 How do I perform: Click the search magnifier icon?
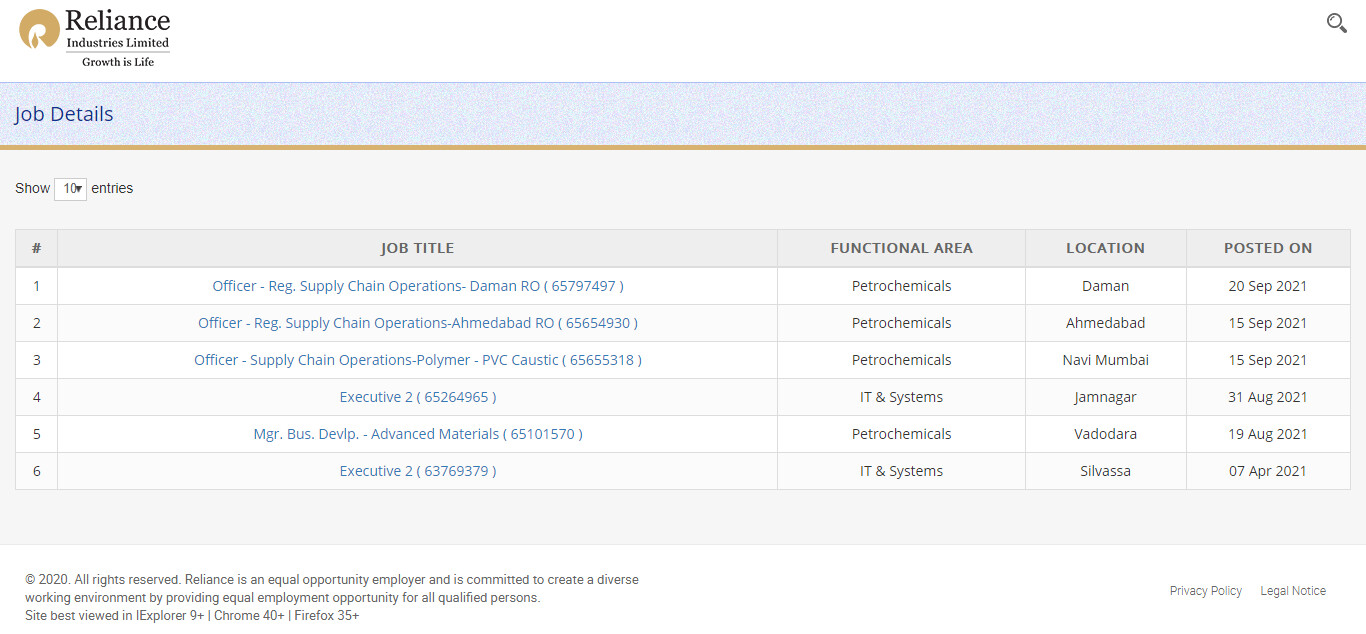pyautogui.click(x=1336, y=23)
